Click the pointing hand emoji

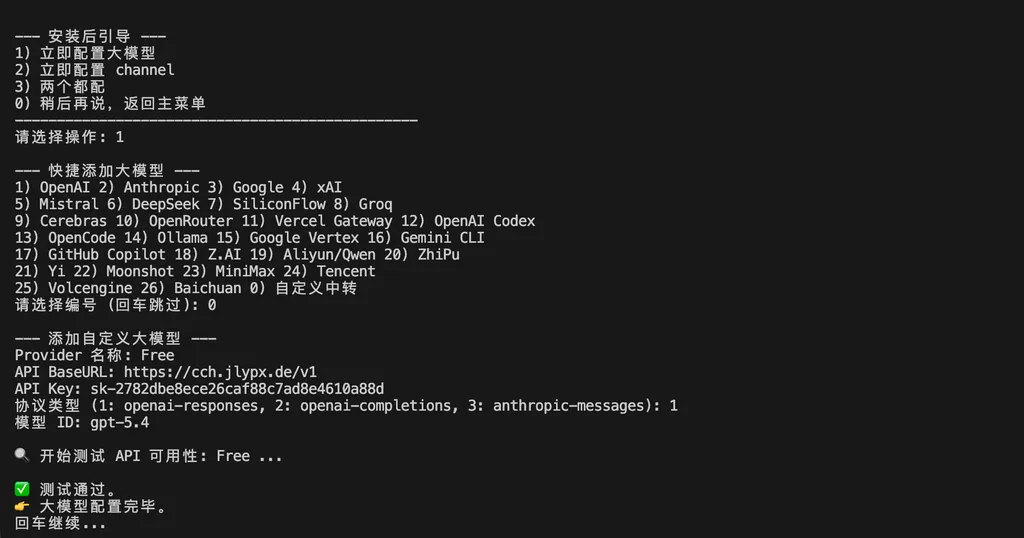coord(22,507)
